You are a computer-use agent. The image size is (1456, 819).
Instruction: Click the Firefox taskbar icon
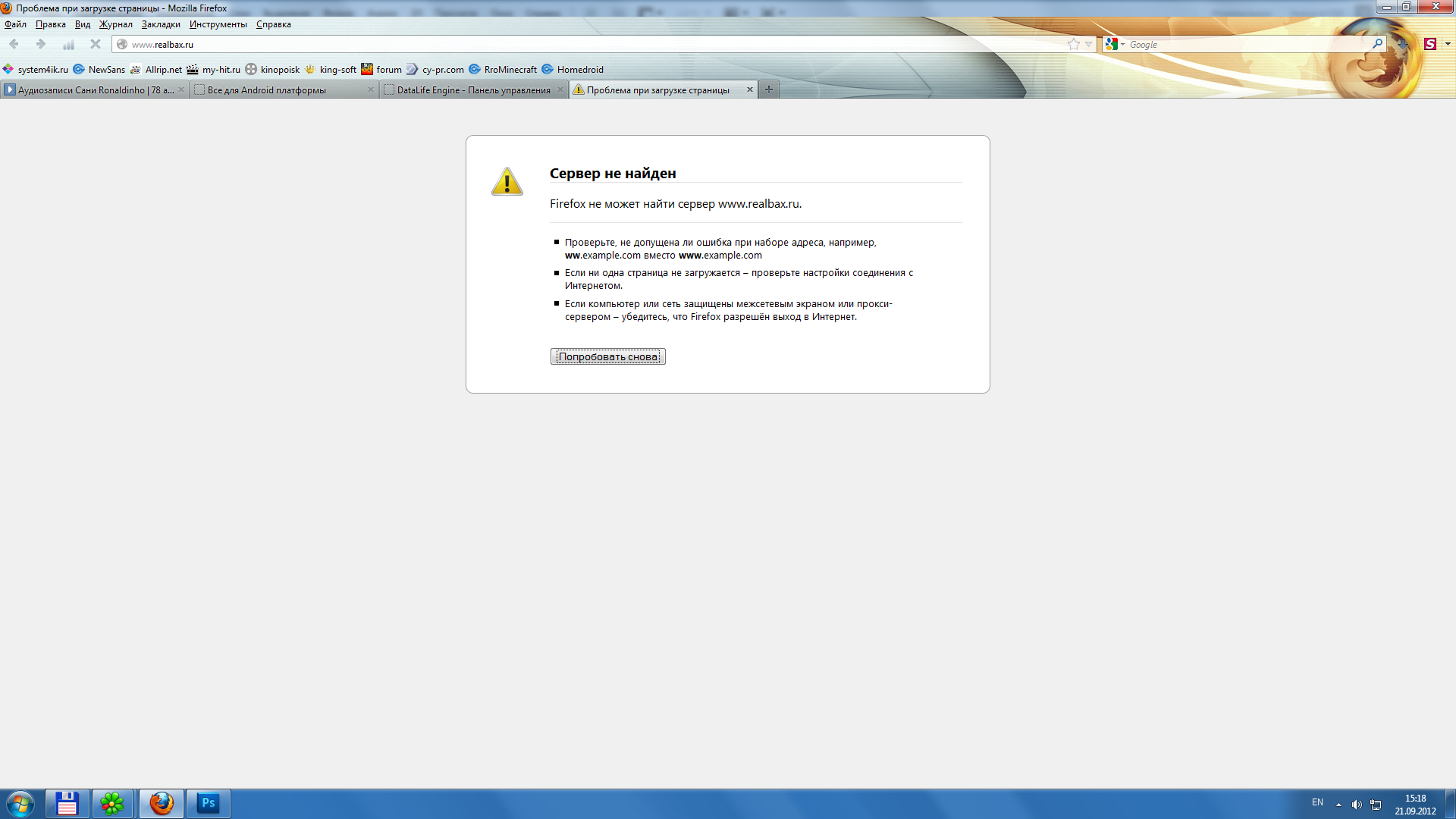click(161, 804)
